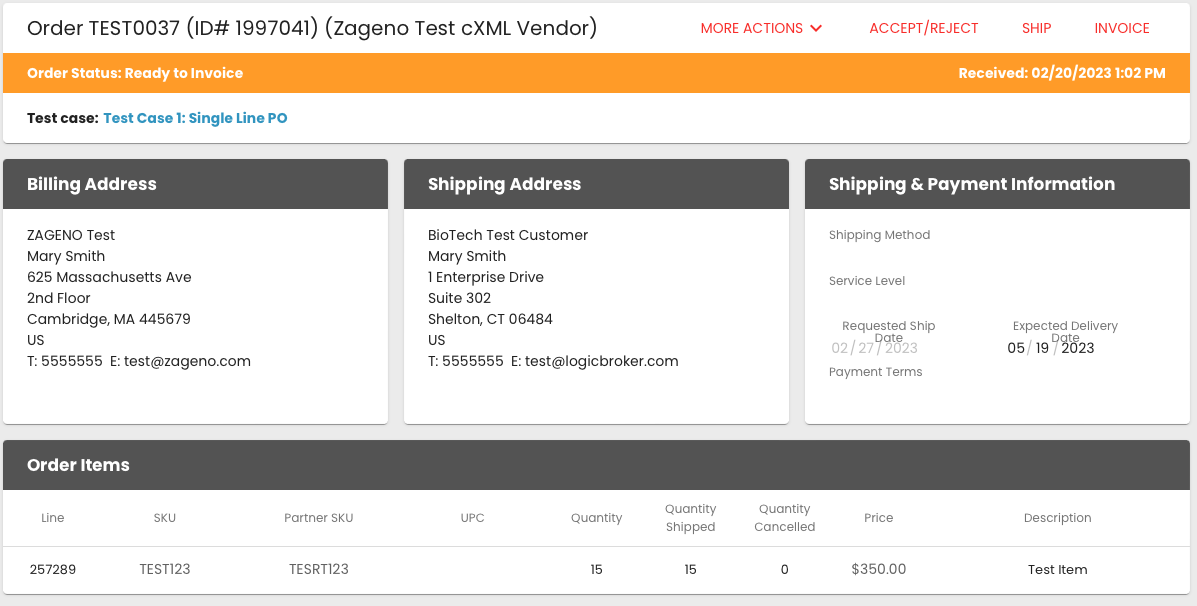Select order line 257289 in the table

53,570
